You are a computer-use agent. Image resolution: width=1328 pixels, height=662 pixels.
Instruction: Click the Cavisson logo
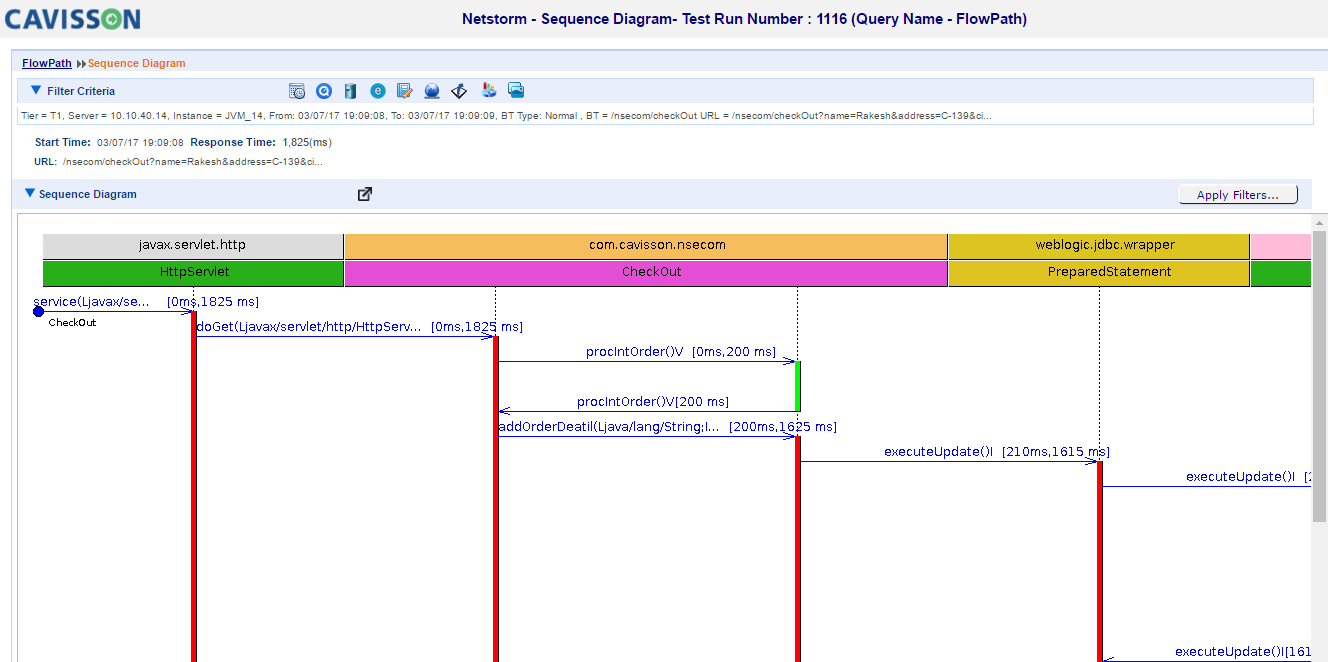click(x=72, y=18)
